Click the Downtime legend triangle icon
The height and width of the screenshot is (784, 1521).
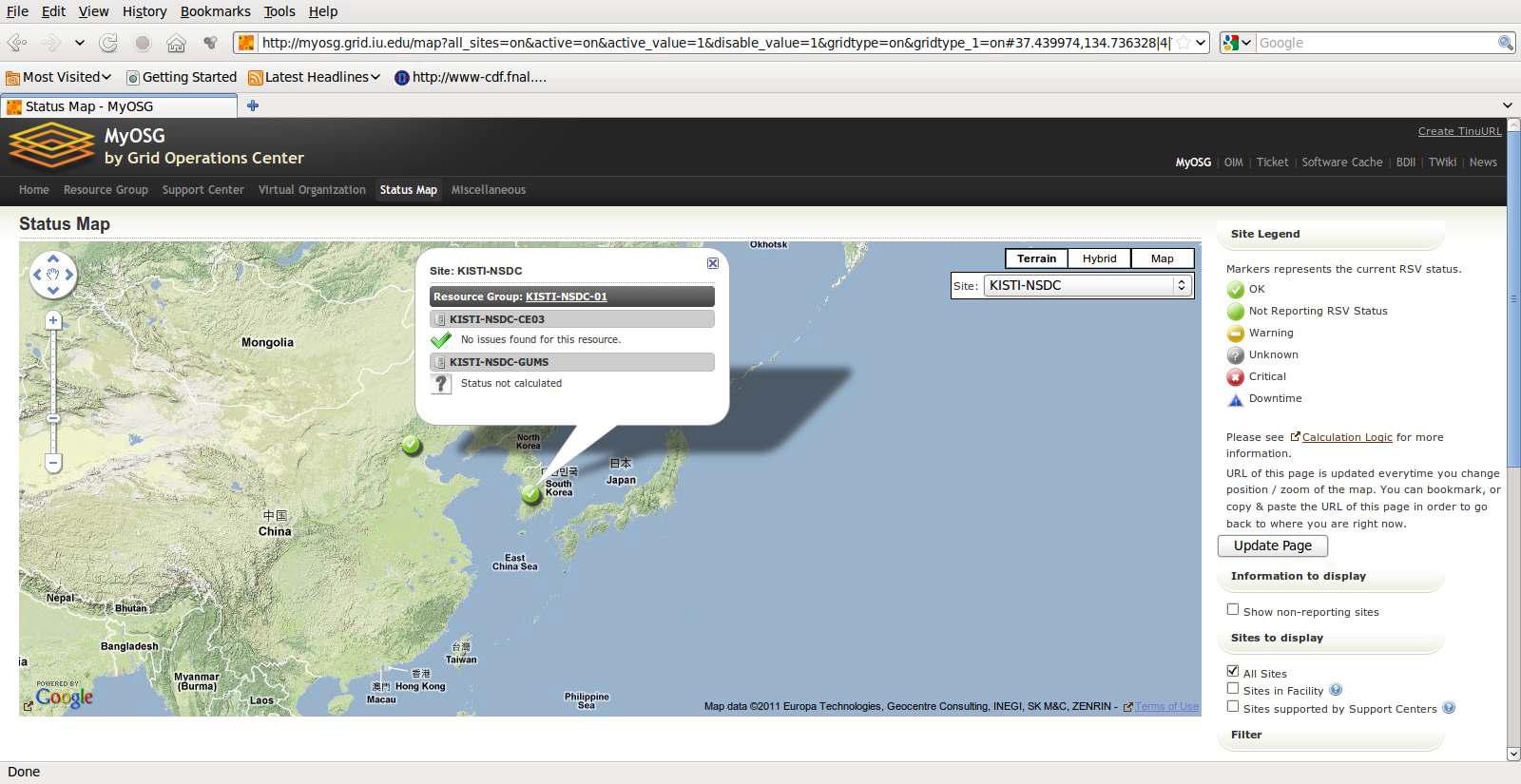click(x=1236, y=400)
